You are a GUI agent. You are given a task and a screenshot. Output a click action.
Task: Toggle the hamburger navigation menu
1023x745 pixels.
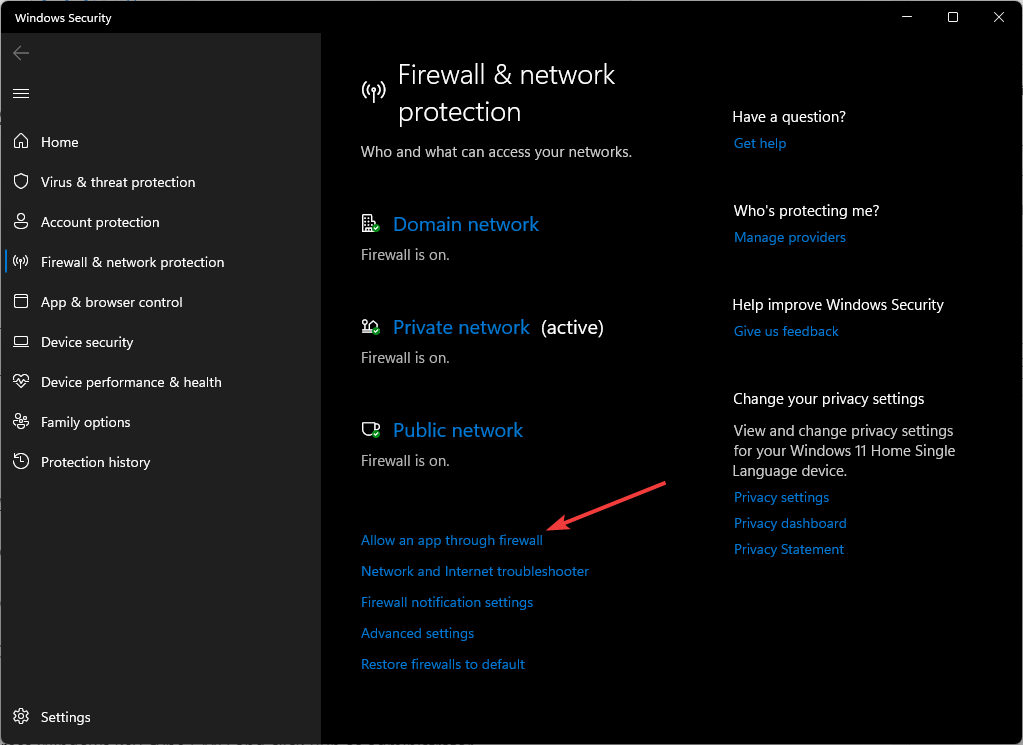[21, 93]
